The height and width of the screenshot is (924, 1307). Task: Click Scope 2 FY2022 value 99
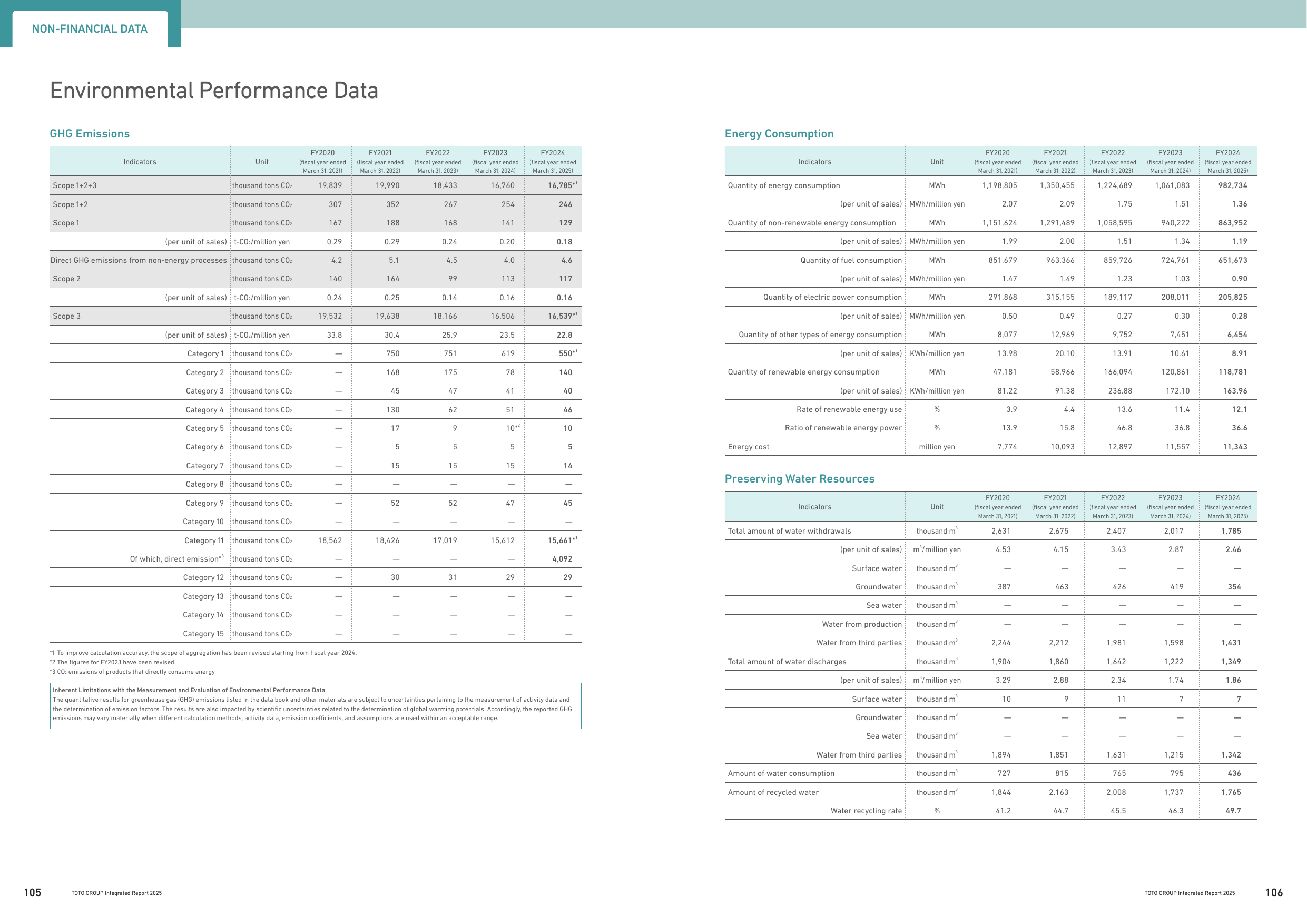pyautogui.click(x=453, y=279)
